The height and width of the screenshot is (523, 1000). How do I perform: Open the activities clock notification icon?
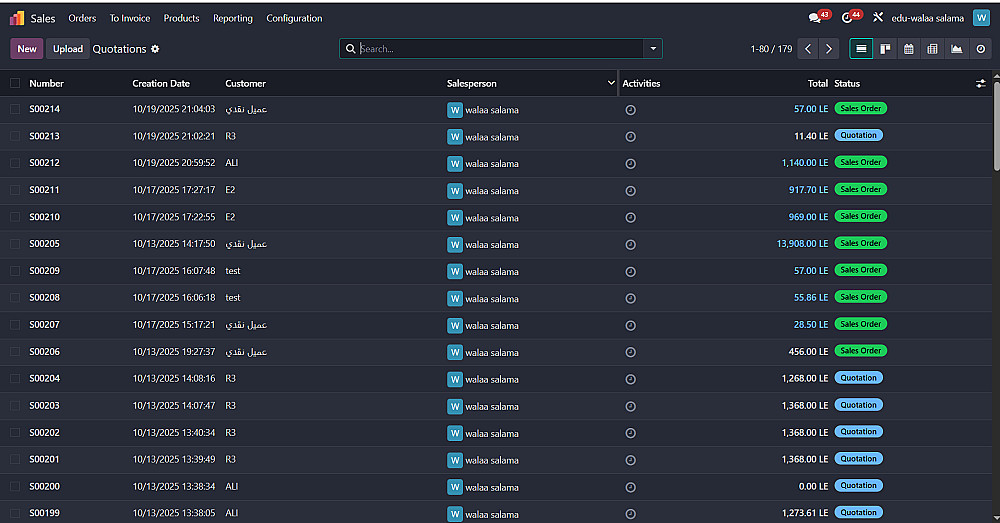848,18
